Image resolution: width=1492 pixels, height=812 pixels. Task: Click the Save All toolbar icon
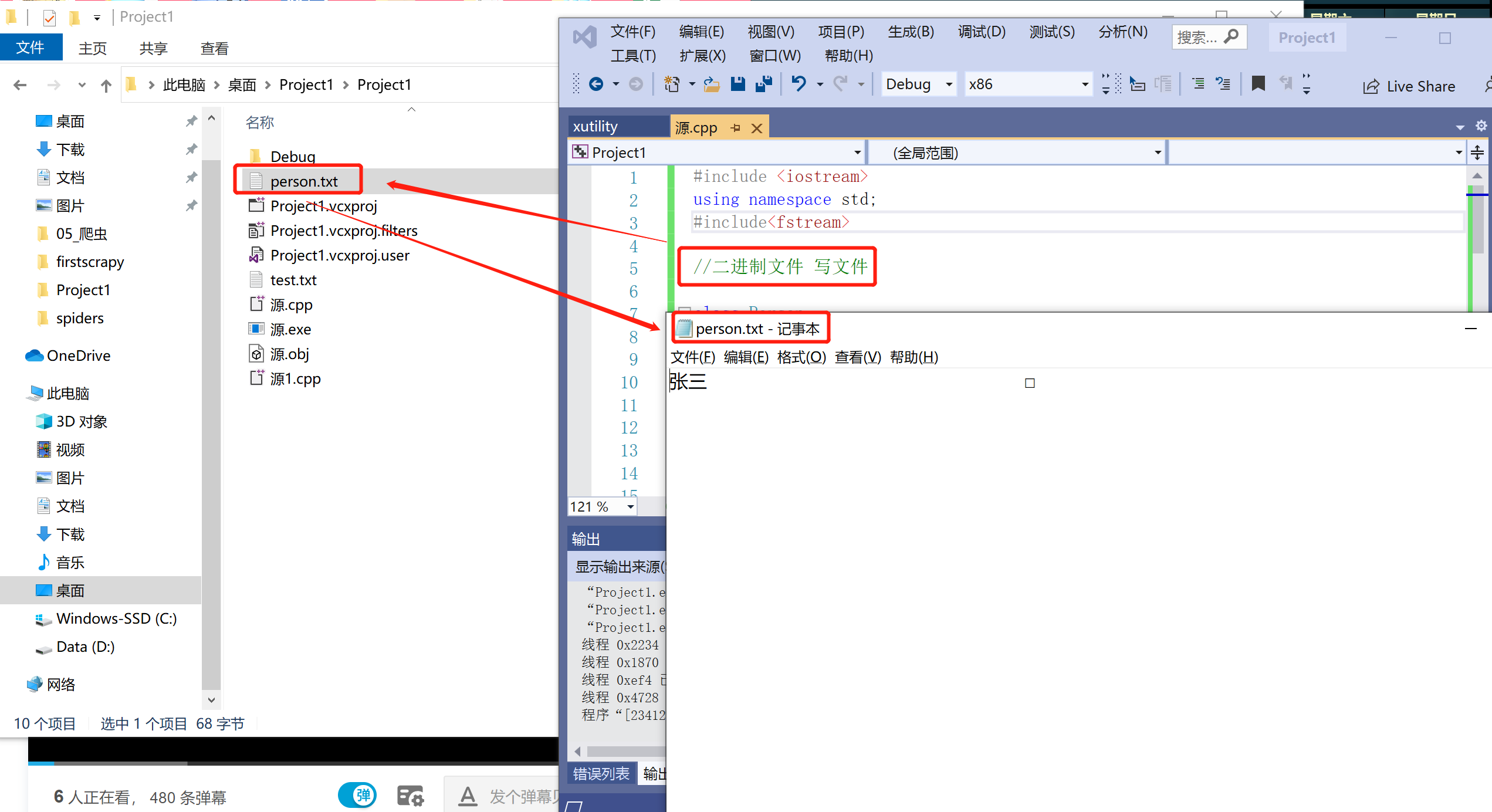(763, 84)
